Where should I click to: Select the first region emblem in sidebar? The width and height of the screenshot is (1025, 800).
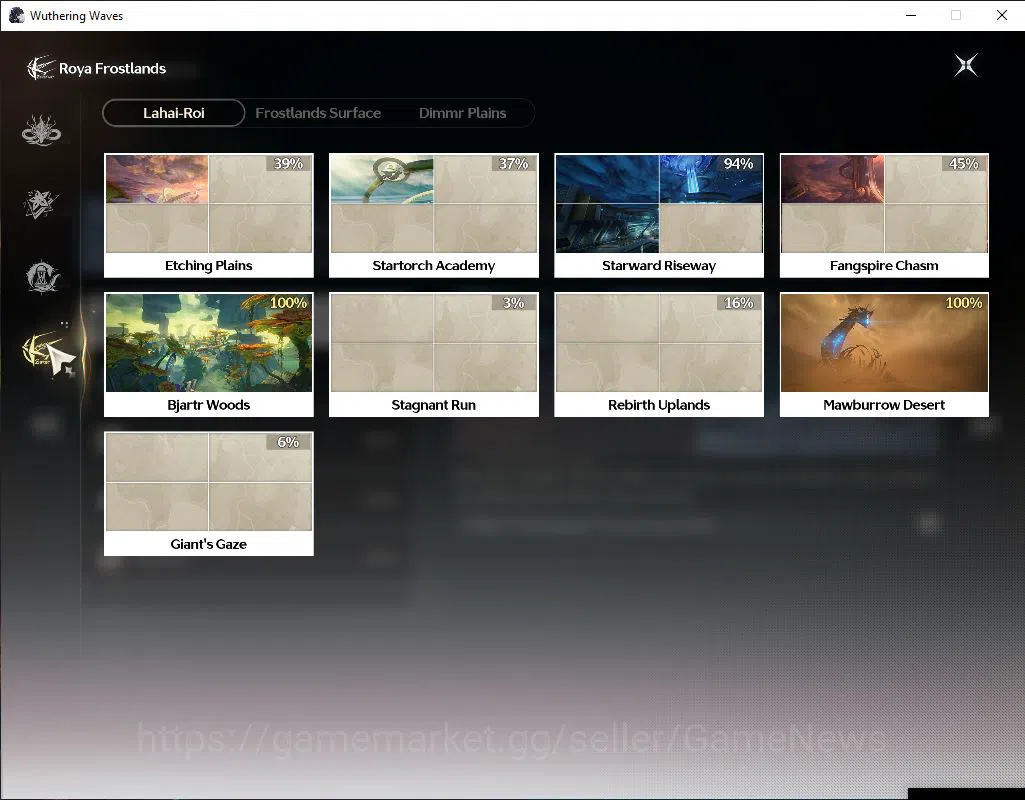[41, 130]
